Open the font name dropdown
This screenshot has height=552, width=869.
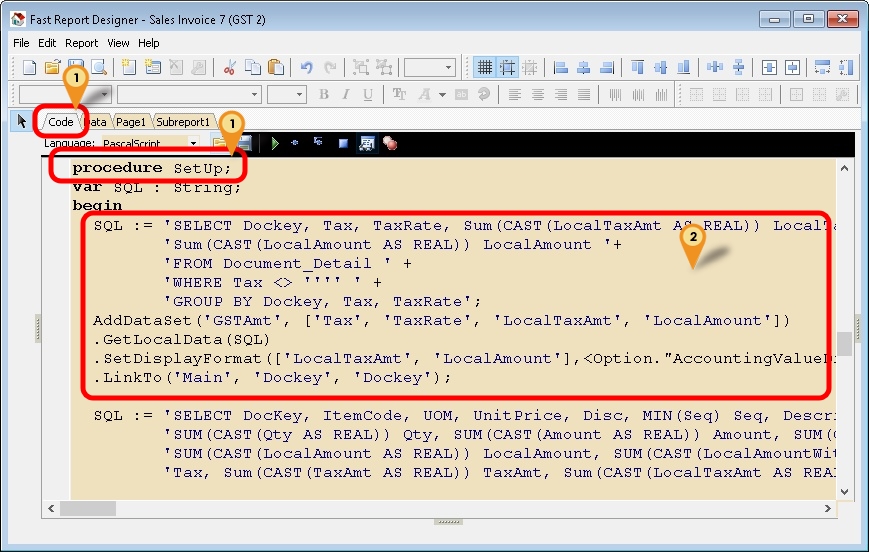coord(254,94)
